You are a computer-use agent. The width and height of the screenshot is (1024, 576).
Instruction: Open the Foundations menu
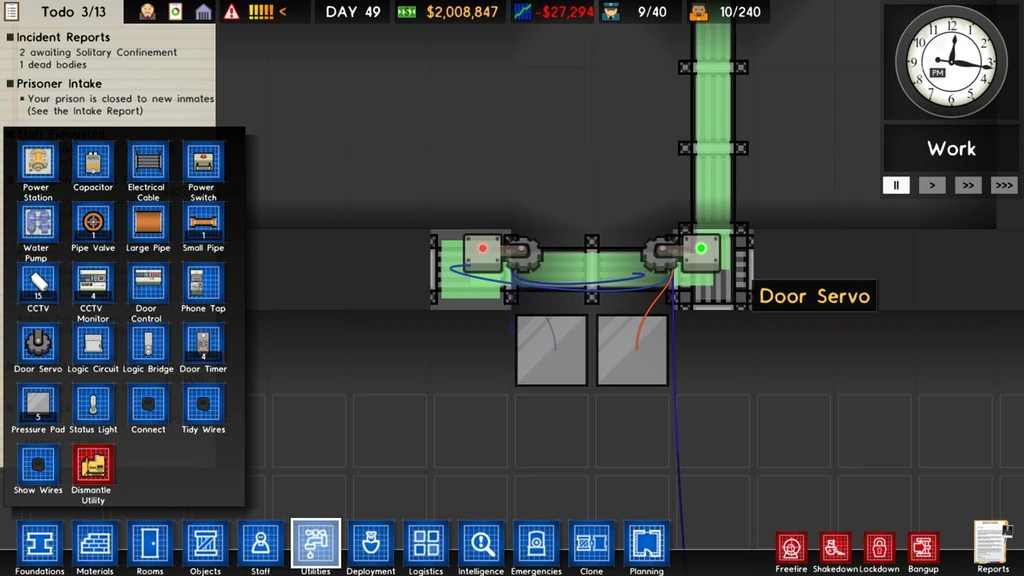pyautogui.click(x=39, y=543)
